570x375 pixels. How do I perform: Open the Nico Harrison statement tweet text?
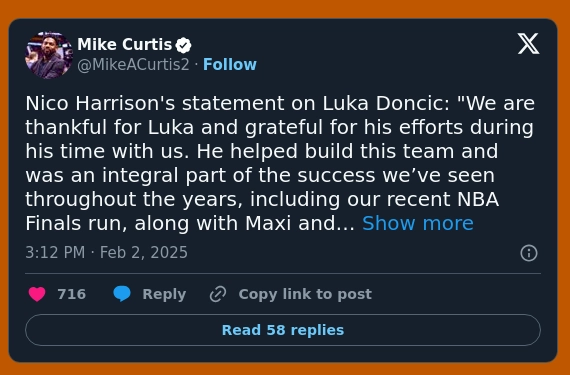(280, 163)
